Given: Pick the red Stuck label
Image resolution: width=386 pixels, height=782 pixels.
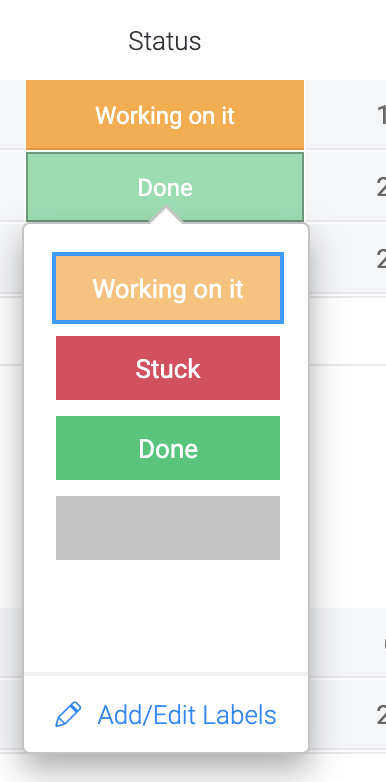Looking at the screenshot, I should click(x=168, y=368).
